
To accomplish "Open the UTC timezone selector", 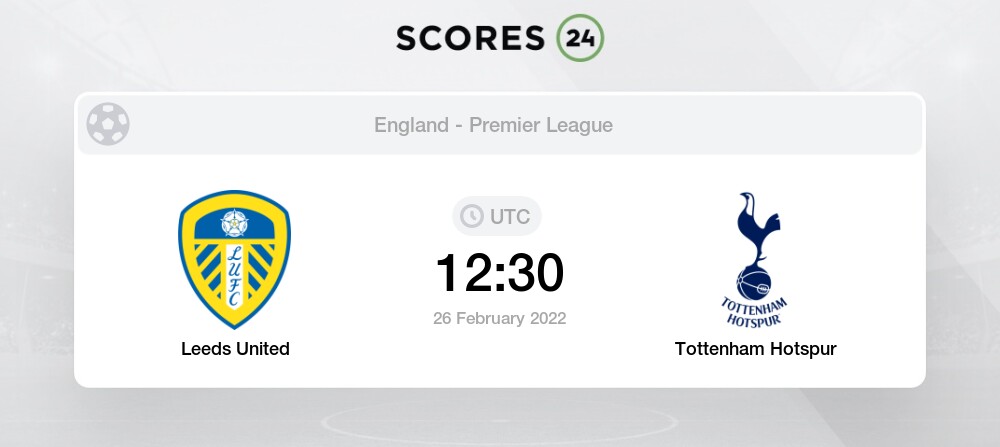I will tap(498, 216).
